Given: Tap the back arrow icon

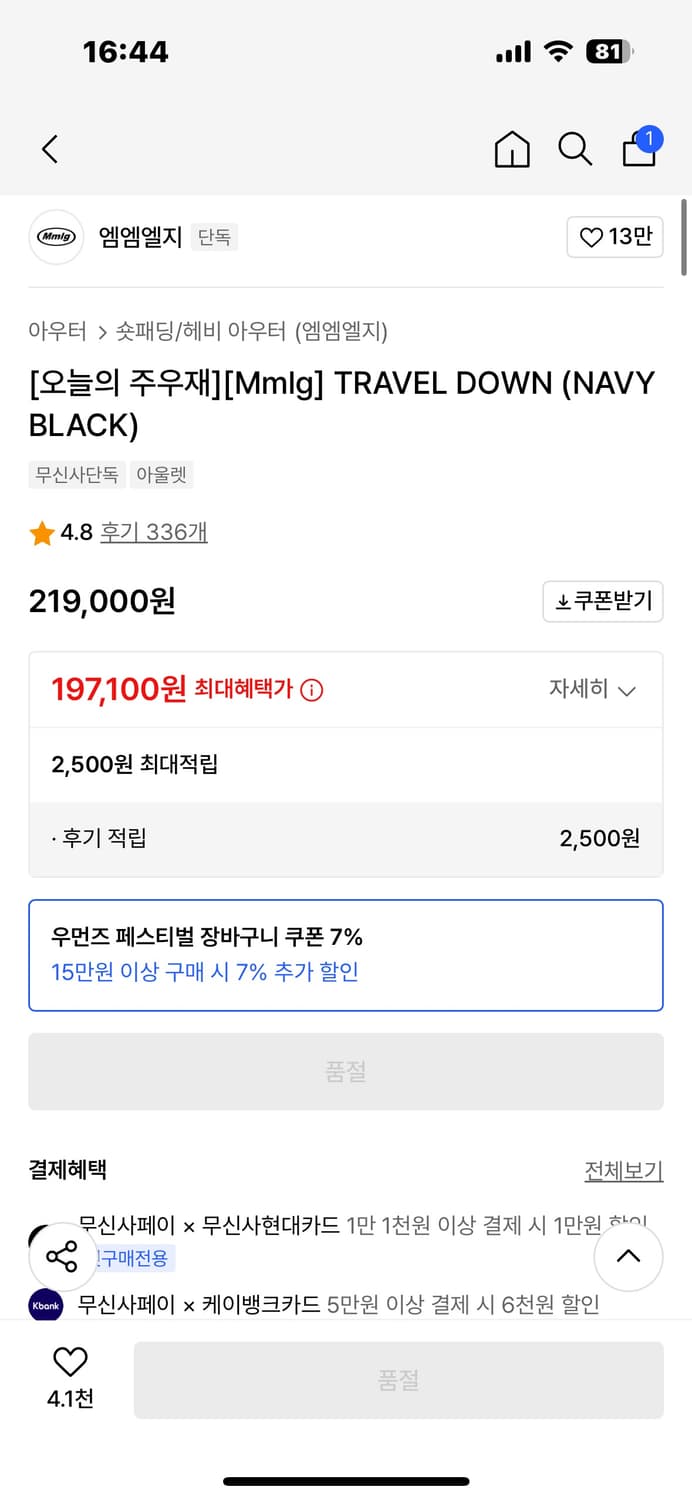Looking at the screenshot, I should pyautogui.click(x=50, y=149).
